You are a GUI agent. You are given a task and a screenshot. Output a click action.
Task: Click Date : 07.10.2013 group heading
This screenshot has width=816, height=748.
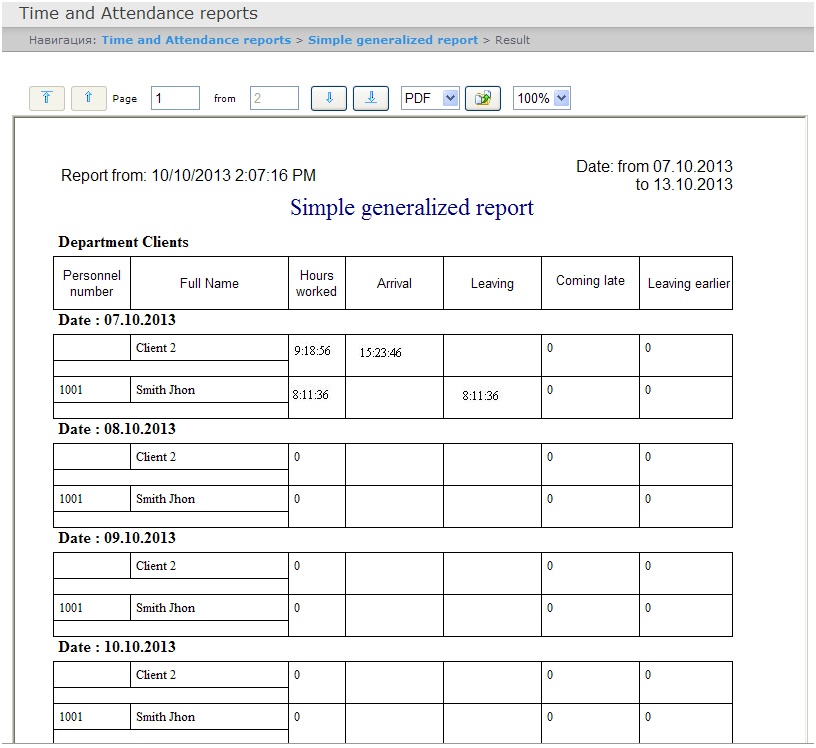click(117, 320)
